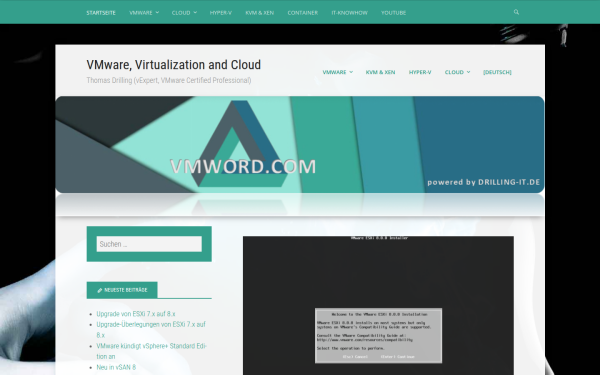Go to KVM & XEN in top bar
Screen dimensions: 600x375
tap(259, 13)
